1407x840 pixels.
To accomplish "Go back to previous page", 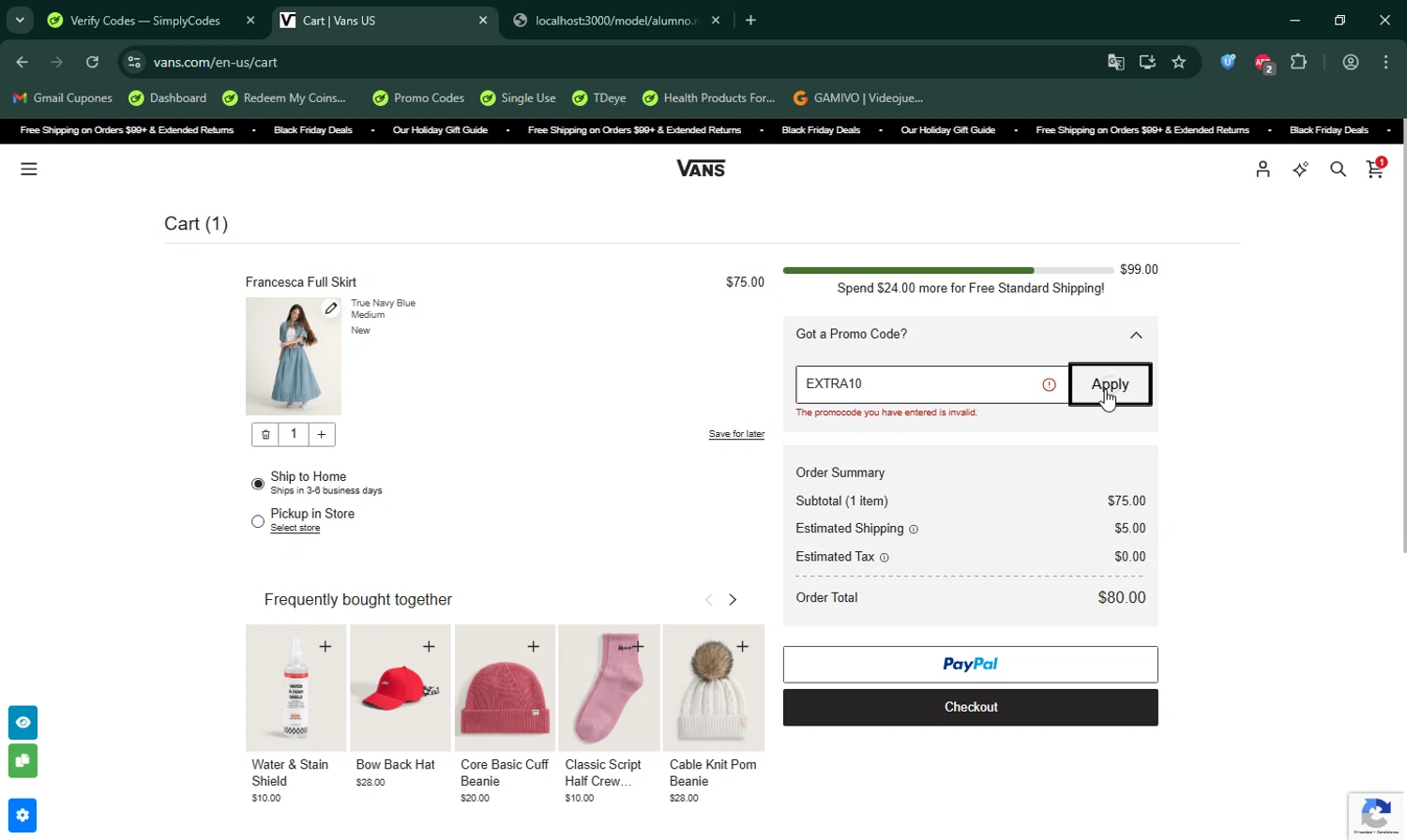I will point(22,62).
